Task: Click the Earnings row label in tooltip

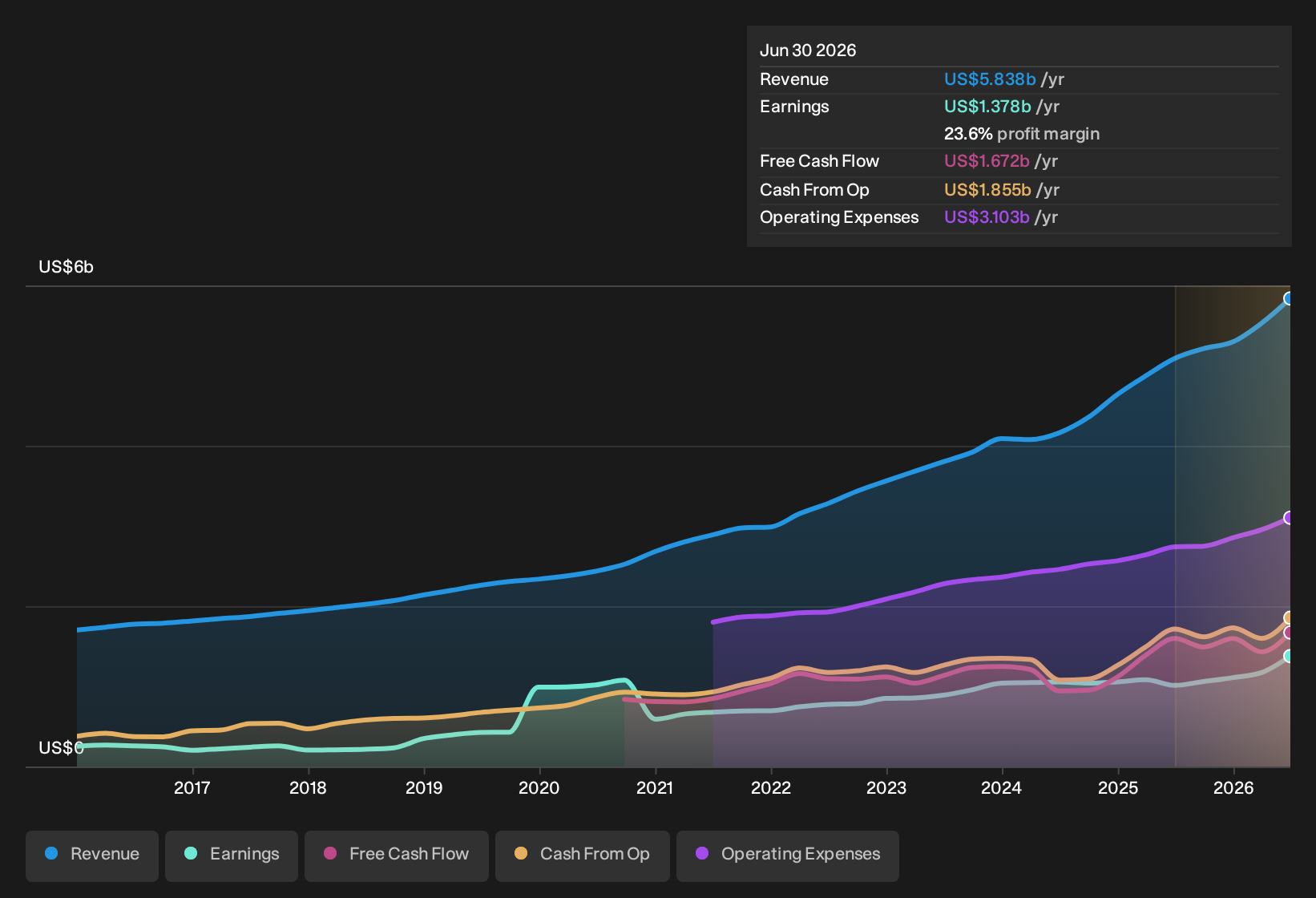Action: [x=794, y=107]
